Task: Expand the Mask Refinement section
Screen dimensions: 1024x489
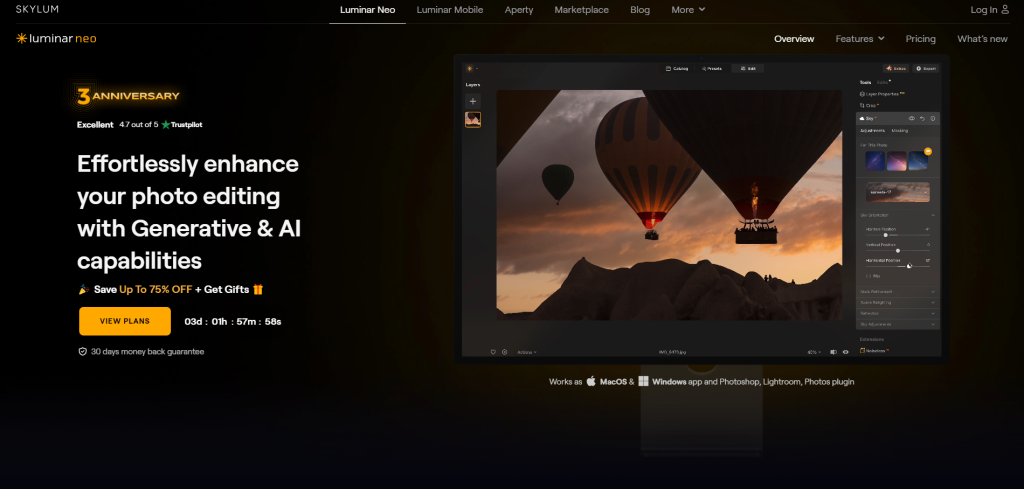Action: click(x=898, y=292)
